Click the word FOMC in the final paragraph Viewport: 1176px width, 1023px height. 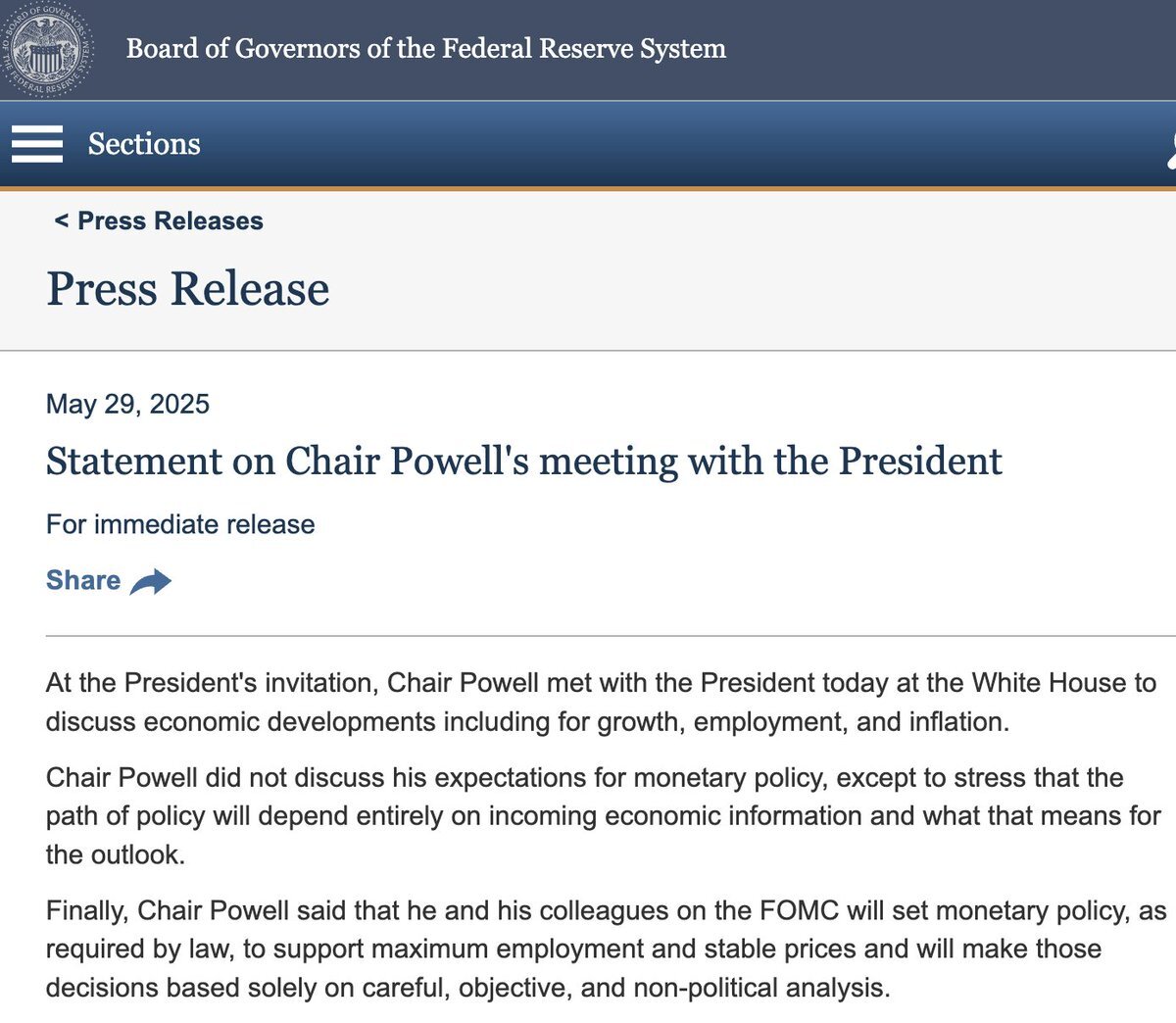click(800, 910)
